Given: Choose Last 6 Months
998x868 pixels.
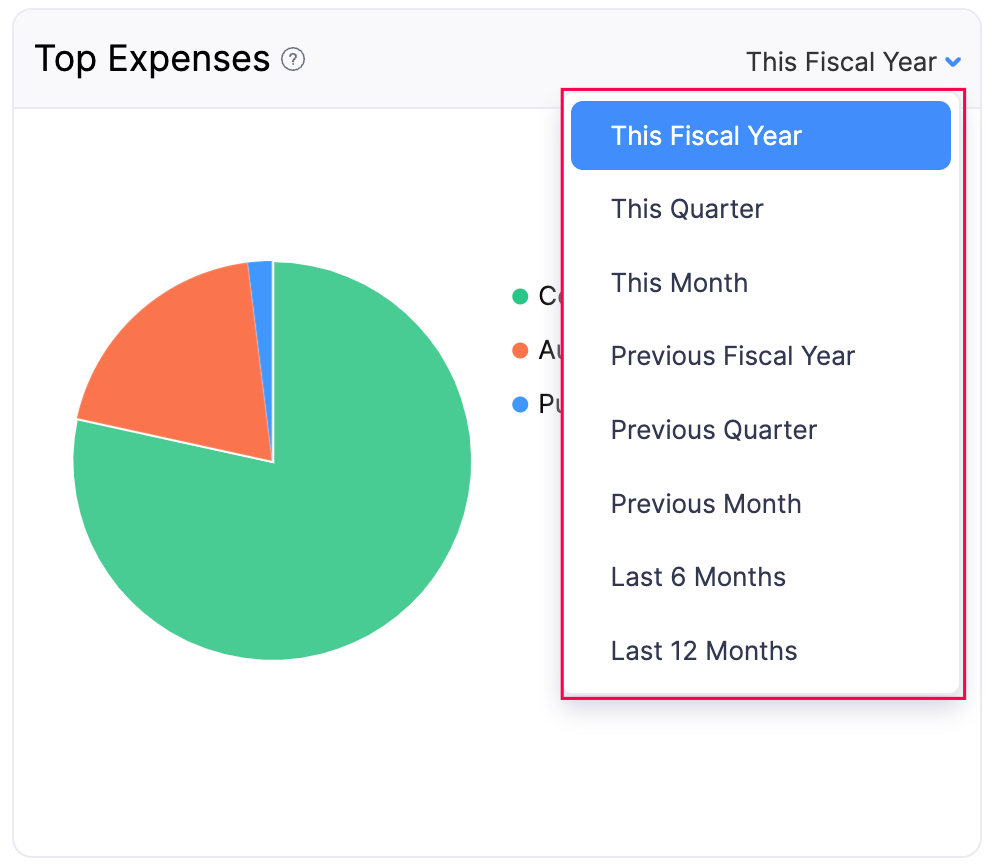Looking at the screenshot, I should click(698, 577).
